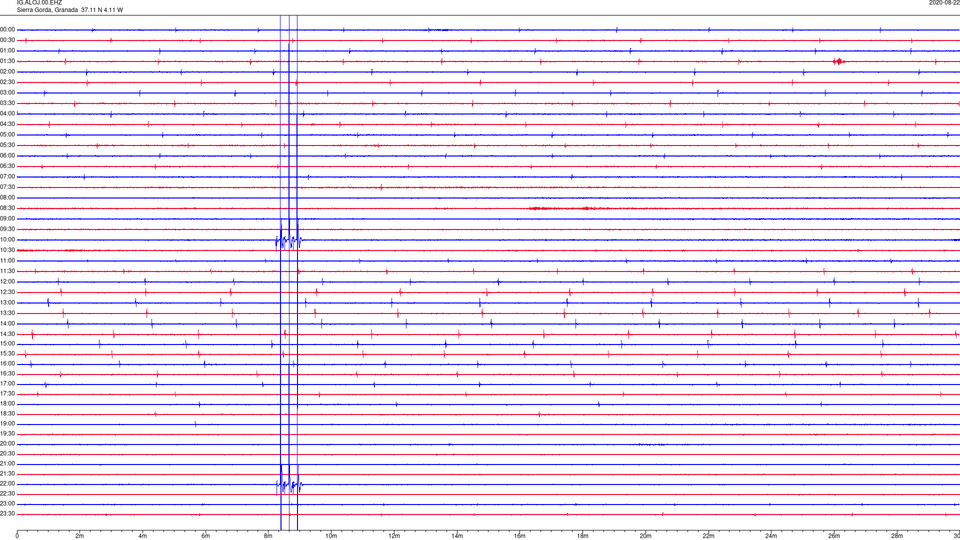Screen dimensions: 960x540
Task: Select the 23:00 trace time label
Action: pos(7,504)
